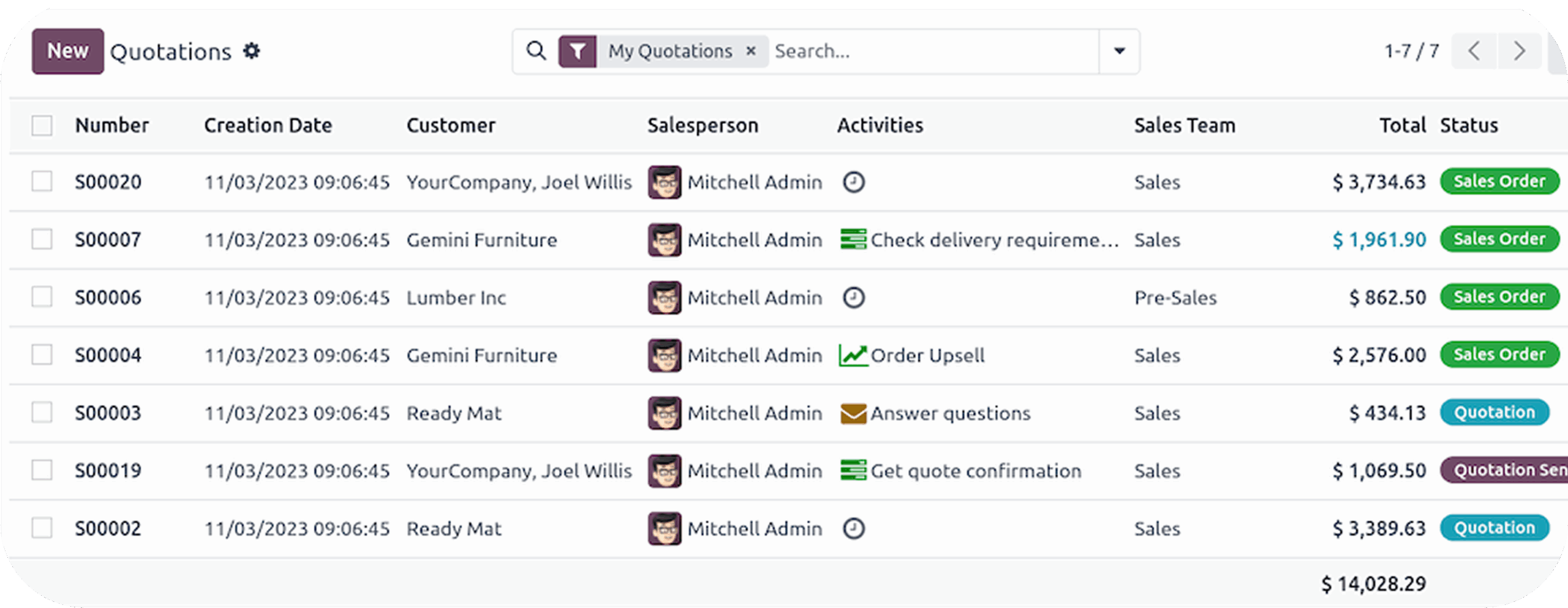Screen dimensions: 1568x608
Task: Expand the search options dropdown arrow
Action: tap(1119, 51)
